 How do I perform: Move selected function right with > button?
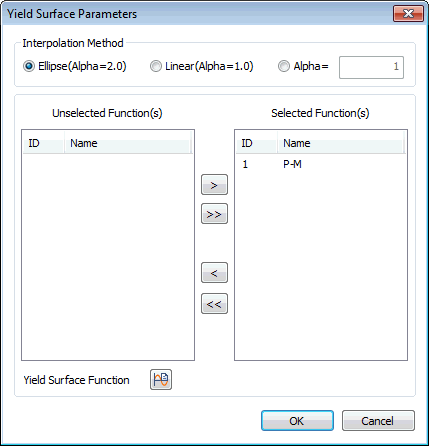[x=214, y=185]
